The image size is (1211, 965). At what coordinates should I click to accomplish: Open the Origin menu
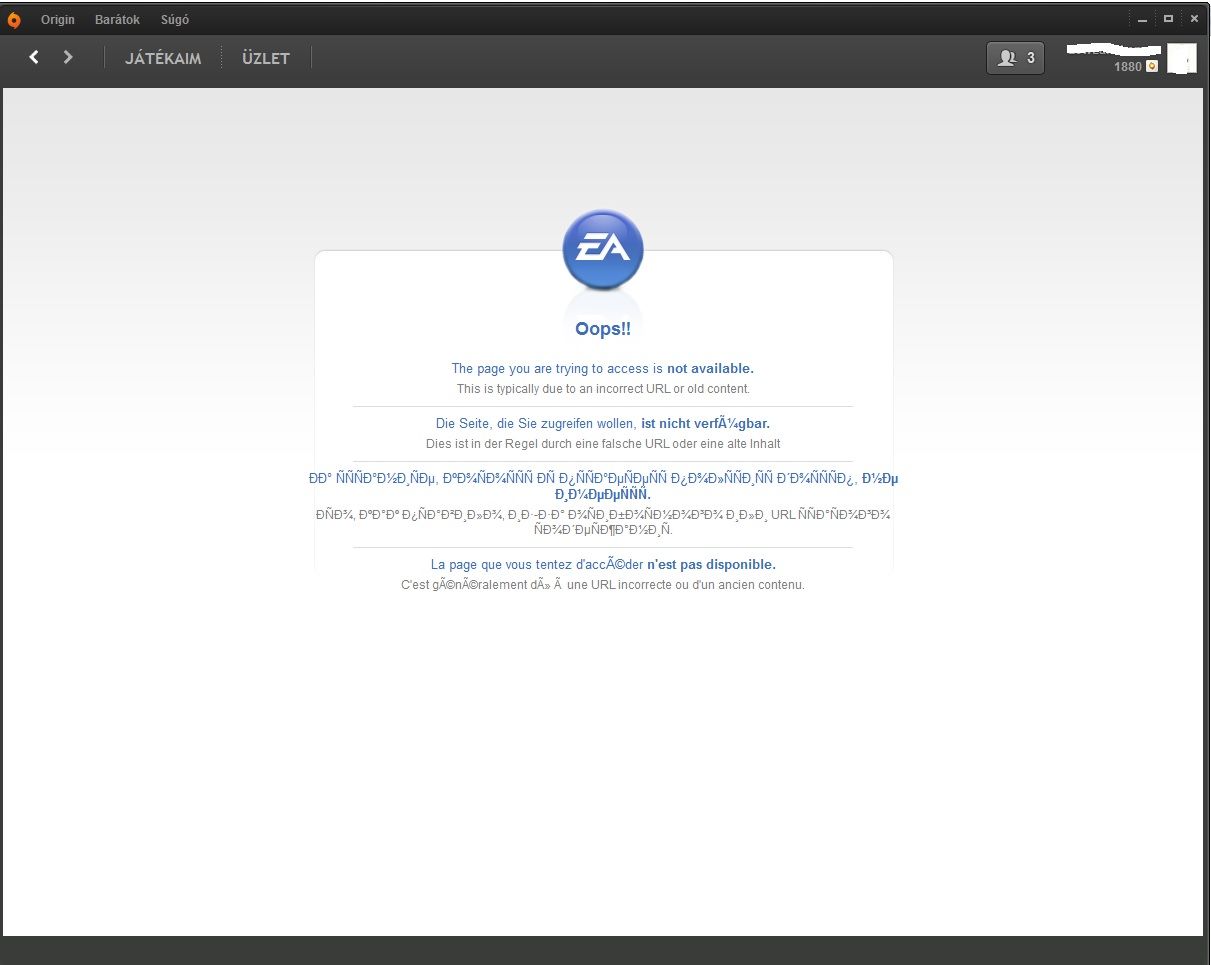point(58,20)
